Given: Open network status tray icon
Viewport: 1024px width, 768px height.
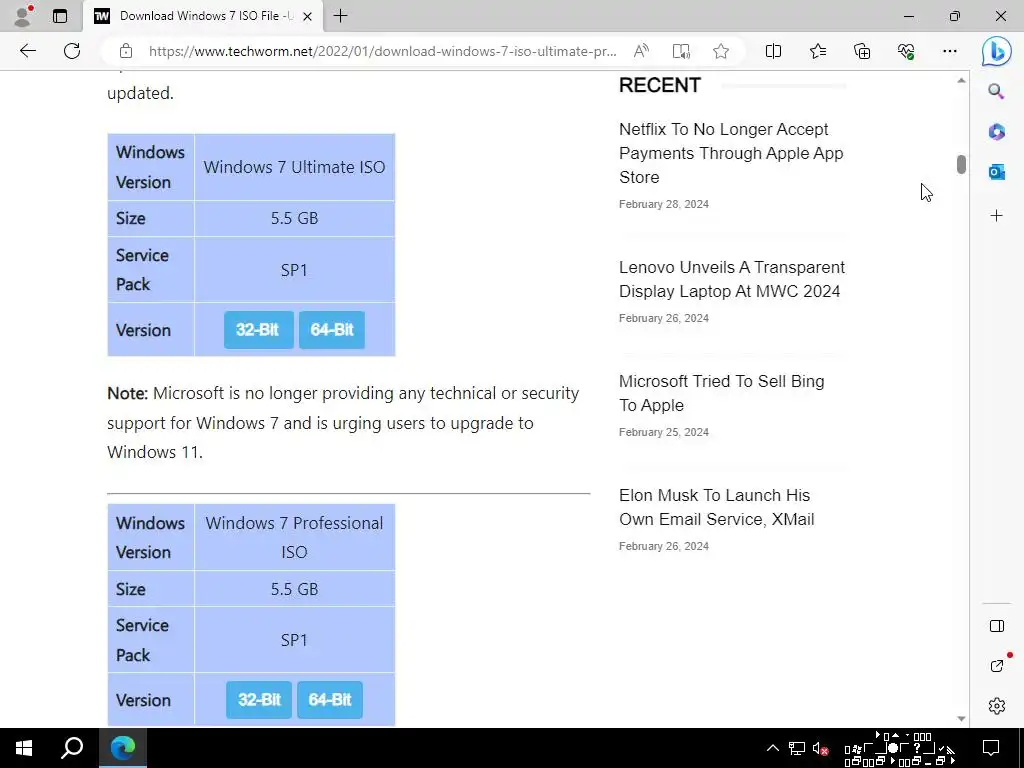Looking at the screenshot, I should [797, 748].
